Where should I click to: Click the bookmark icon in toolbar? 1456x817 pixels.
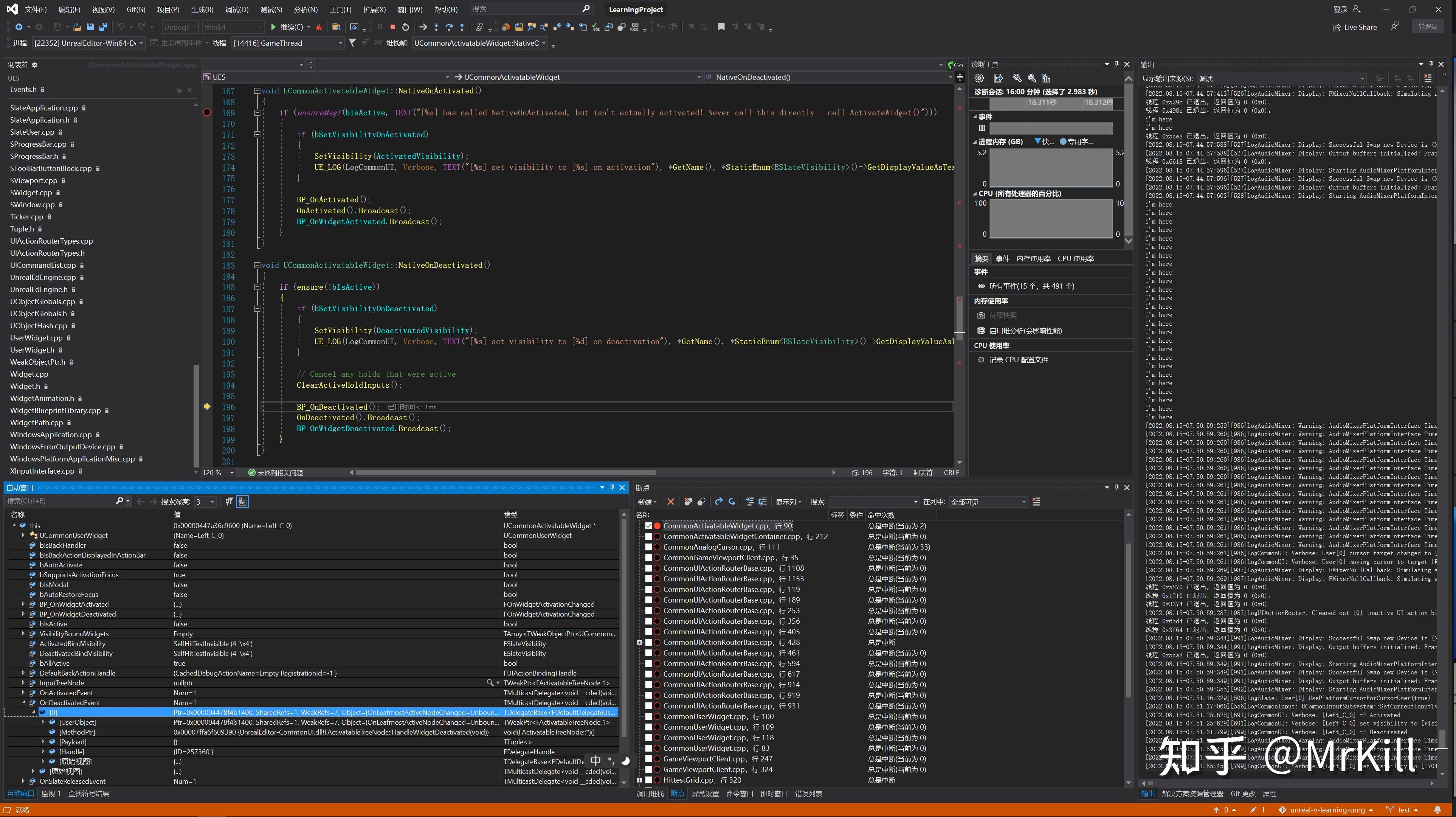[x=721, y=26]
